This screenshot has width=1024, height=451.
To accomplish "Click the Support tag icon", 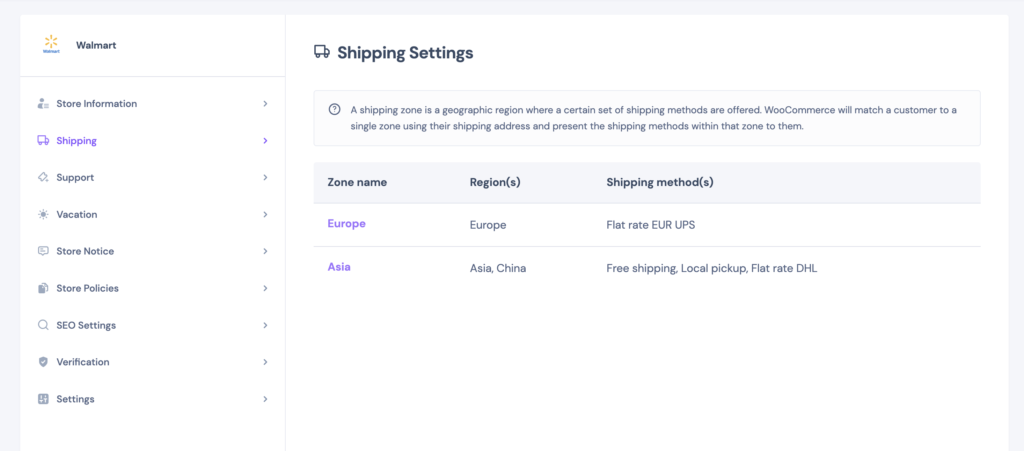I will pyautogui.click(x=43, y=178).
